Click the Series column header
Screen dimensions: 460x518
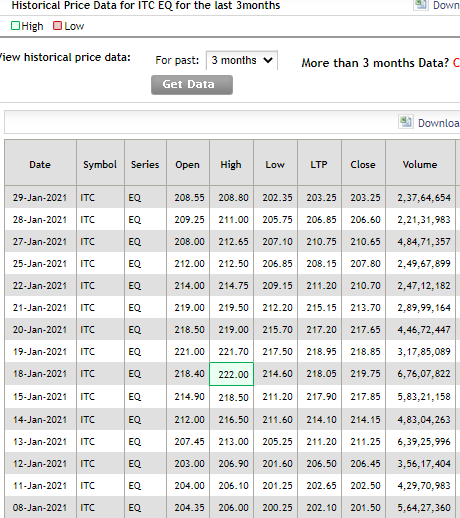(x=145, y=164)
